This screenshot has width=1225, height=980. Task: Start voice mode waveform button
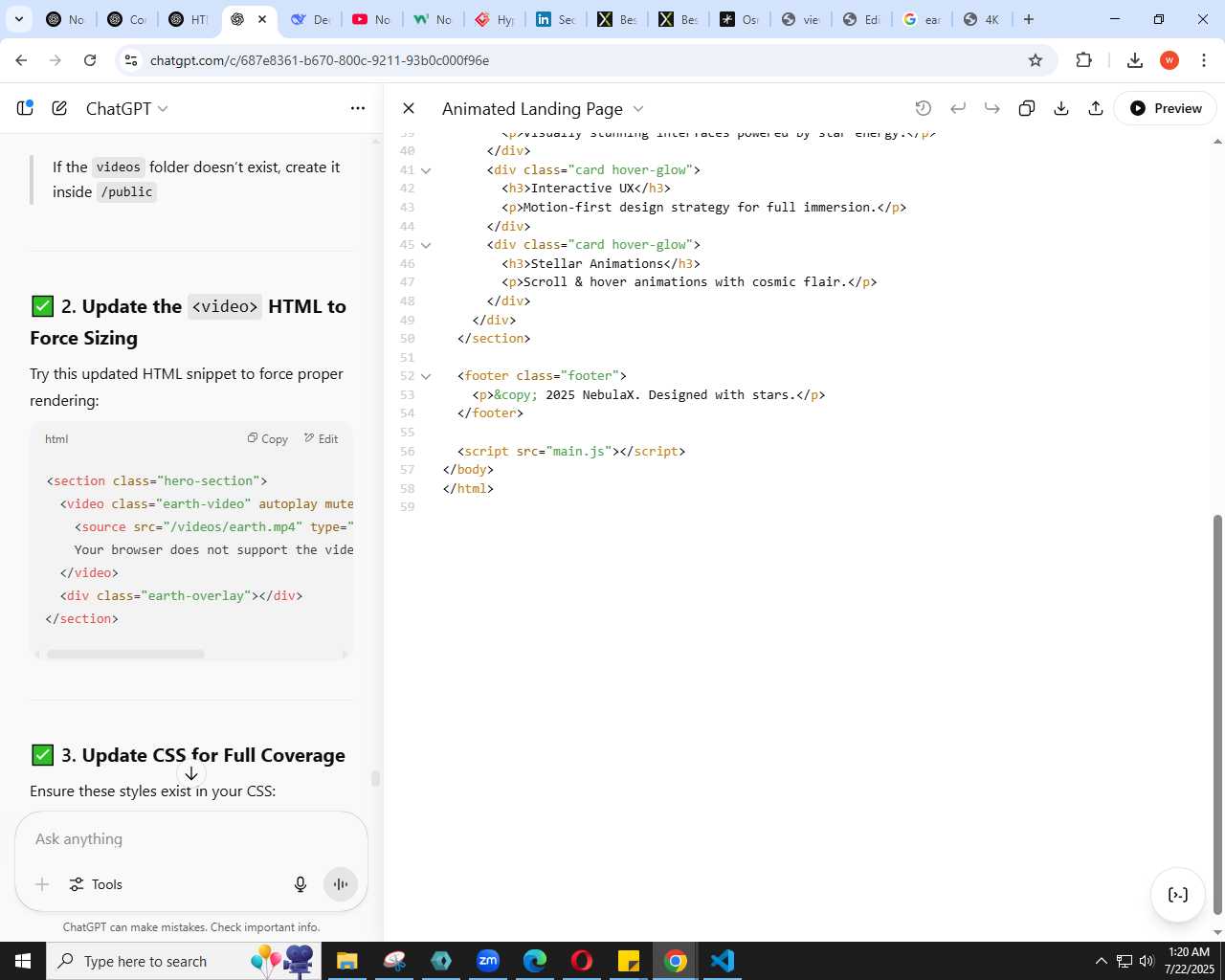click(341, 884)
